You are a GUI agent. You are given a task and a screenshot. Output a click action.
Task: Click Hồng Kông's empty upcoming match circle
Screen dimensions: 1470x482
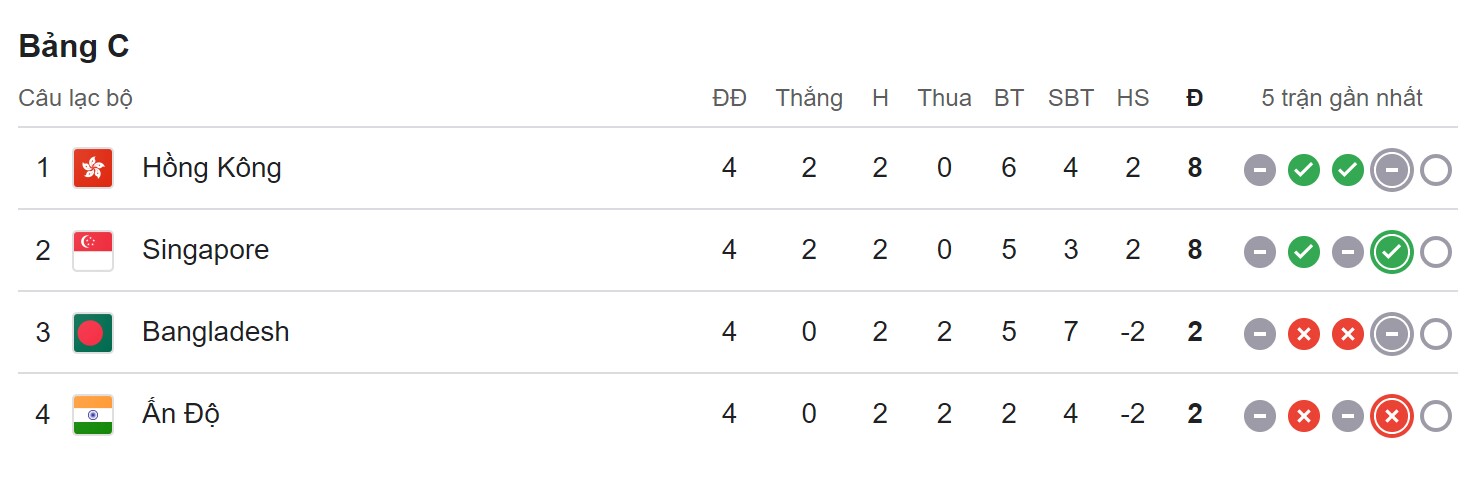point(1435,170)
